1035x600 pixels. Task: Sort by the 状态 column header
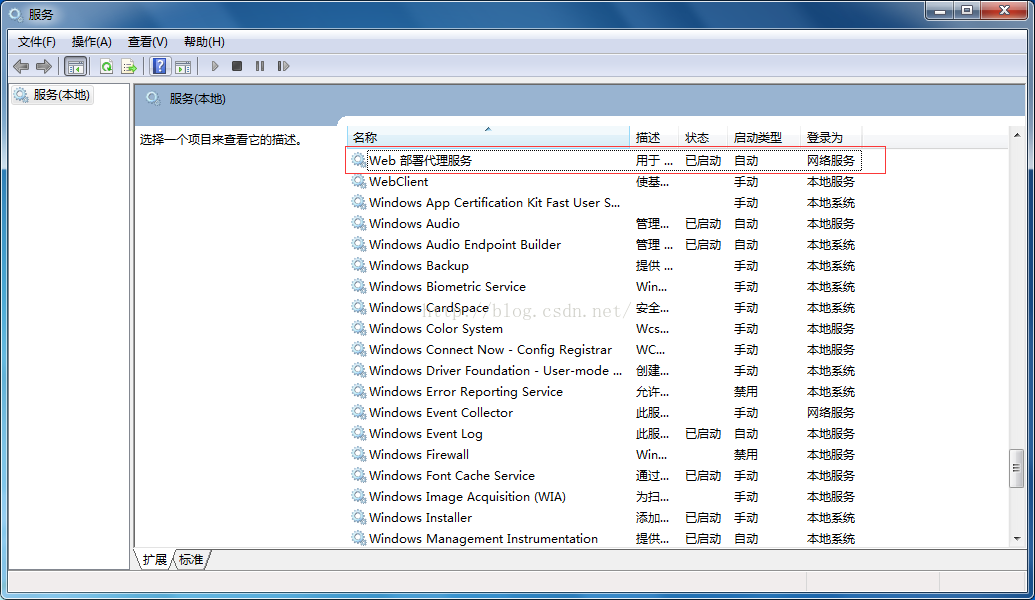click(x=703, y=137)
